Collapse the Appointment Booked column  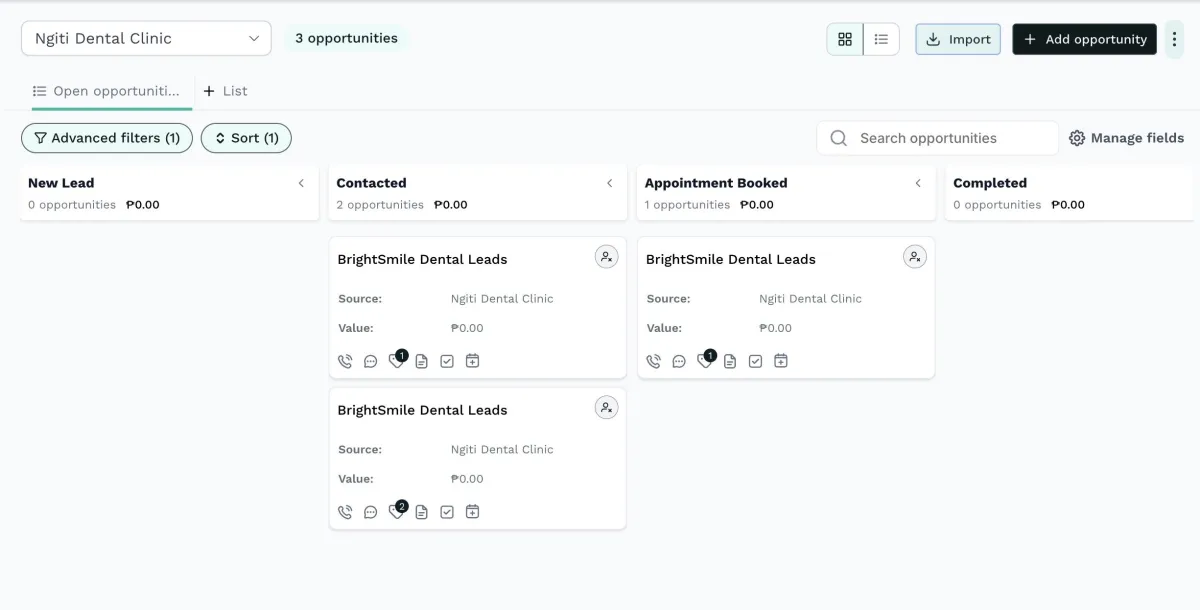pos(918,183)
